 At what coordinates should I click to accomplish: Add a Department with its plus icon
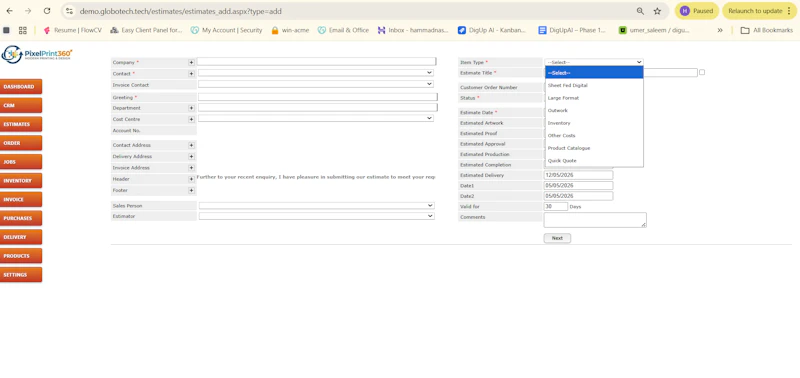pos(191,108)
